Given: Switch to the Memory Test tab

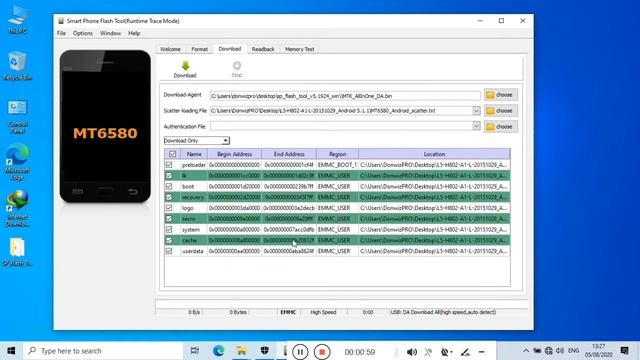Looking at the screenshot, I should coord(300,49).
